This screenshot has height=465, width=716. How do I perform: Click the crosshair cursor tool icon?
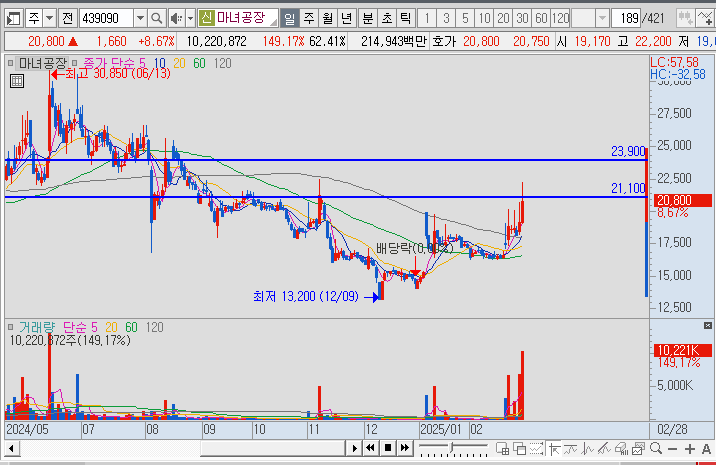[554, 449]
